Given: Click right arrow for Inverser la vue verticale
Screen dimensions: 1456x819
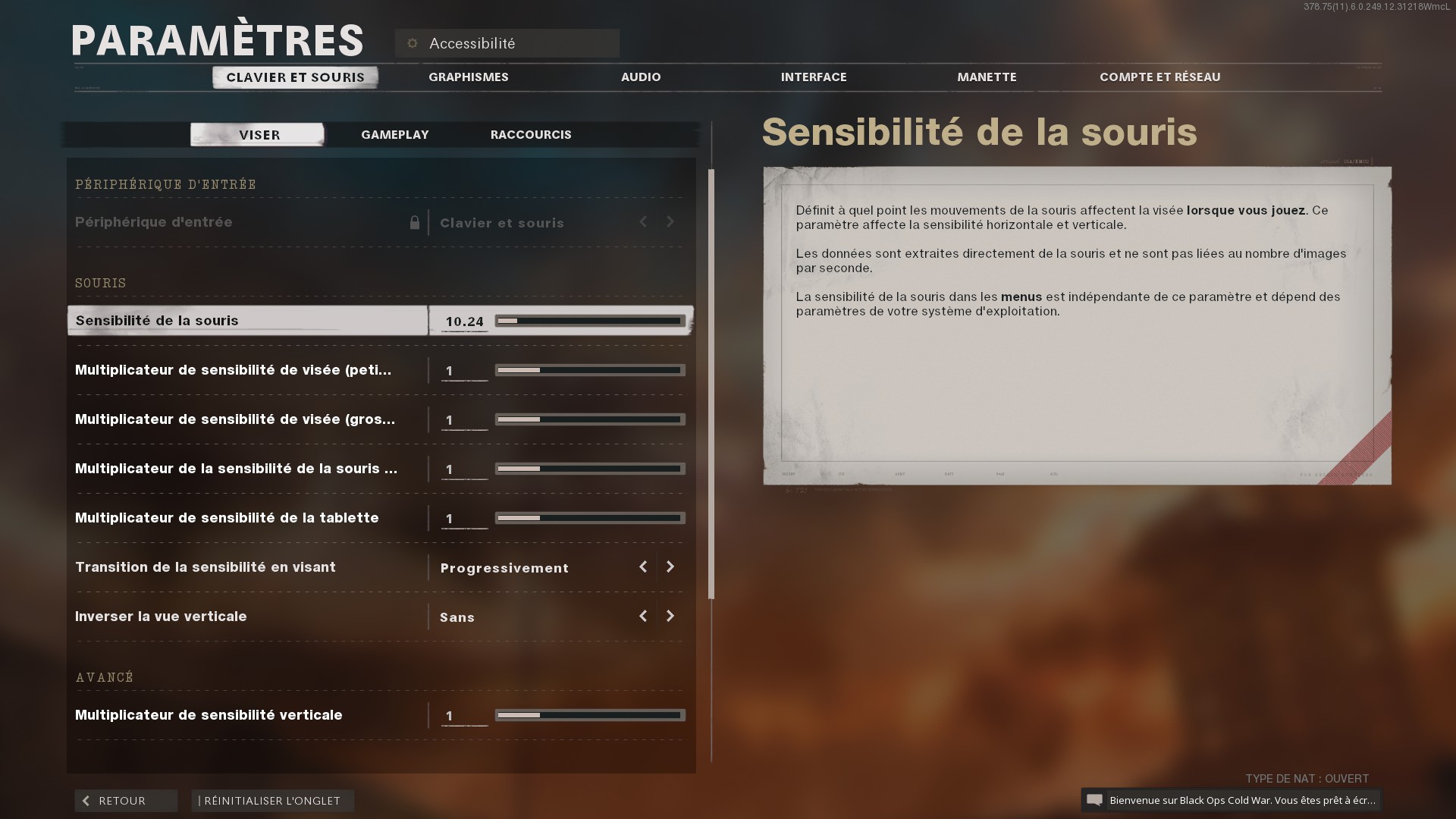Looking at the screenshot, I should [670, 617].
